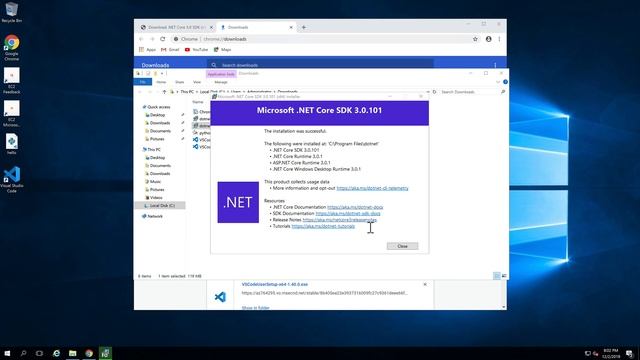Viewport: 640px width, 360px height.
Task: Open the Manage ribbon tab in Explorer
Action: (x=220, y=82)
